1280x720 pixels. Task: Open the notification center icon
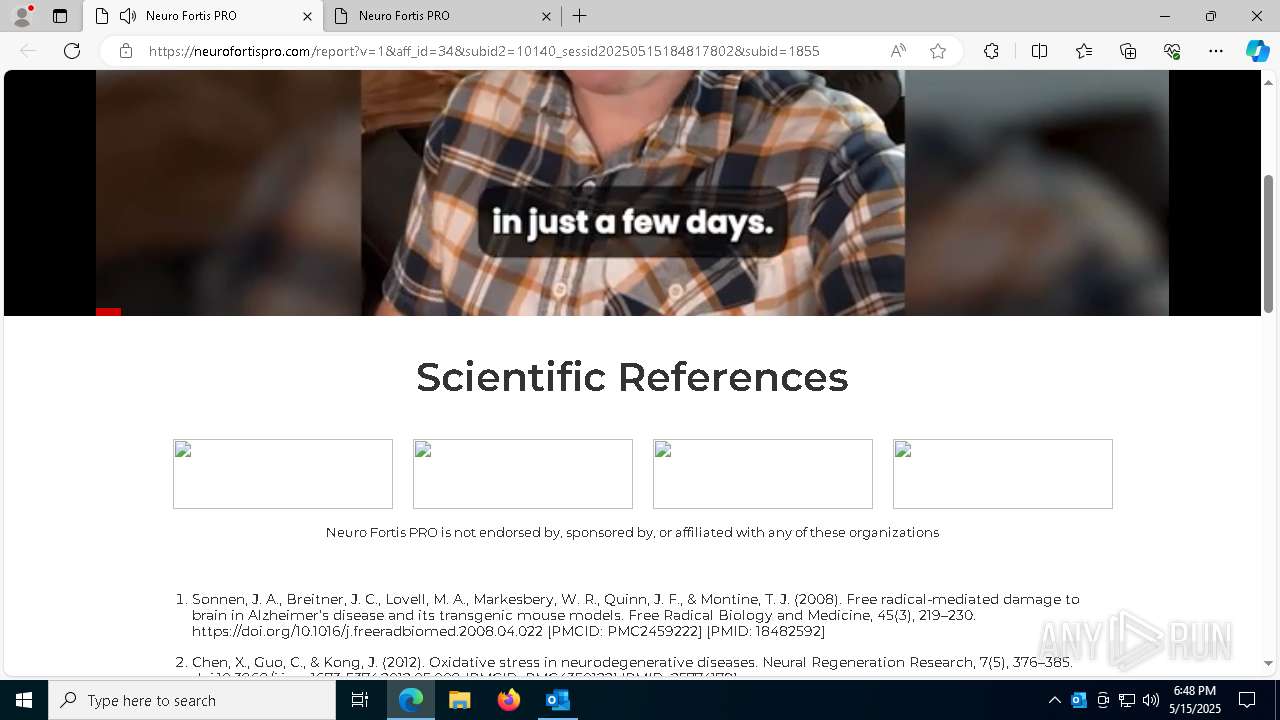(x=1247, y=700)
